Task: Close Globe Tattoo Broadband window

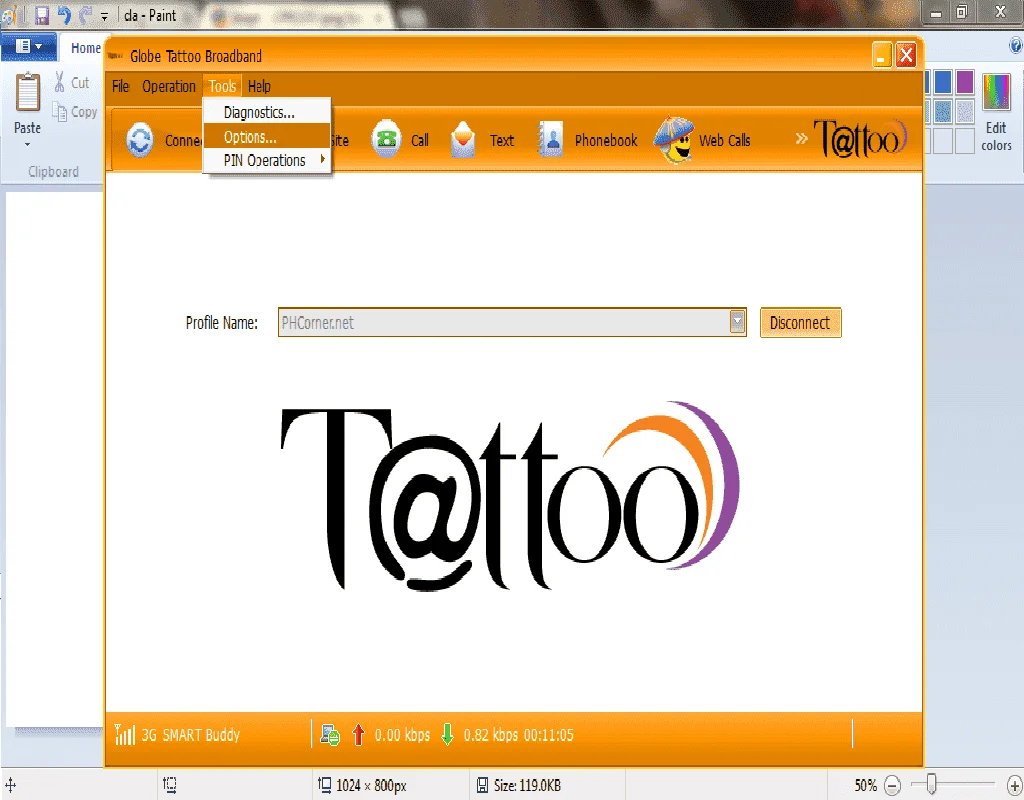Action: pyautogui.click(x=906, y=56)
